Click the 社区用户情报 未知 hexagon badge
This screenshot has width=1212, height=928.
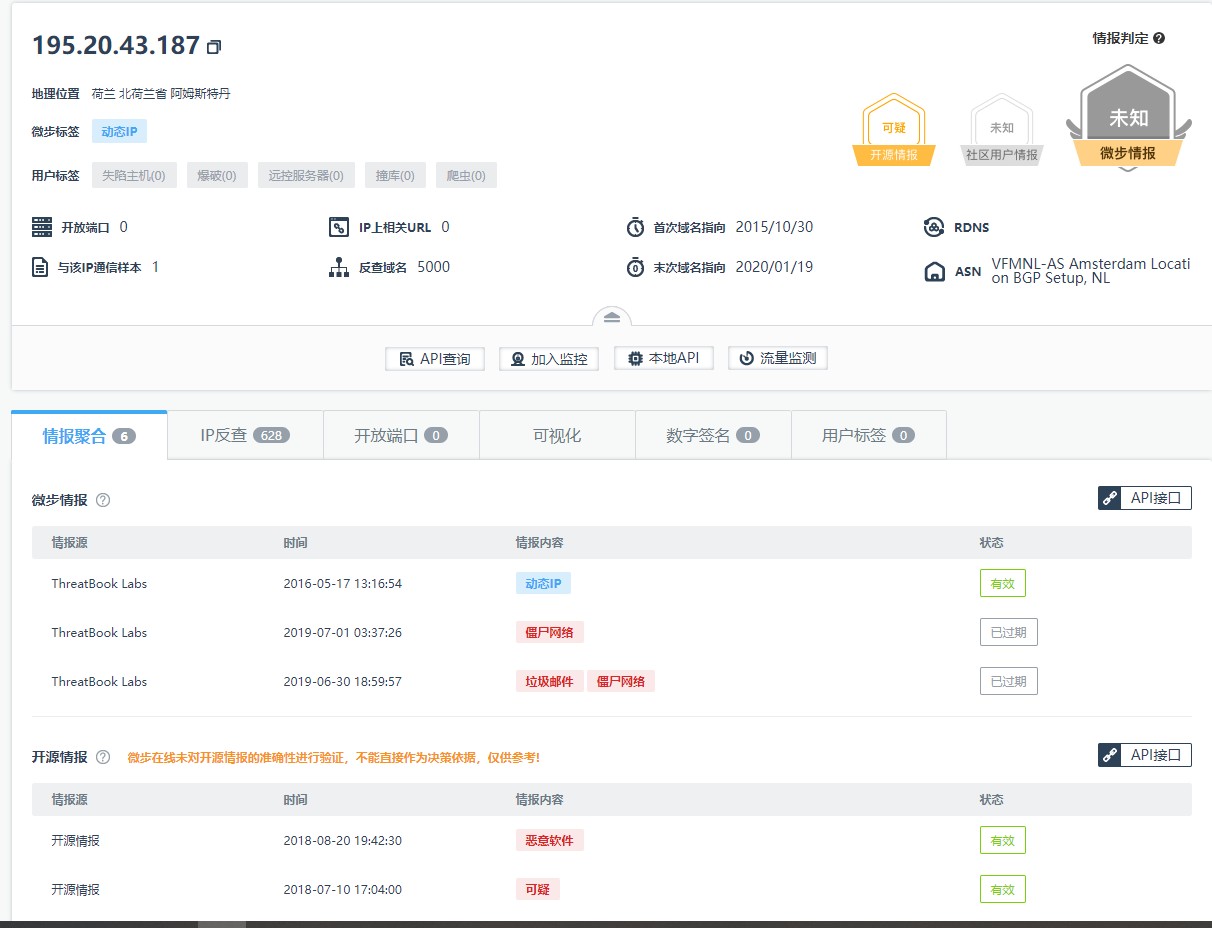click(x=1002, y=130)
